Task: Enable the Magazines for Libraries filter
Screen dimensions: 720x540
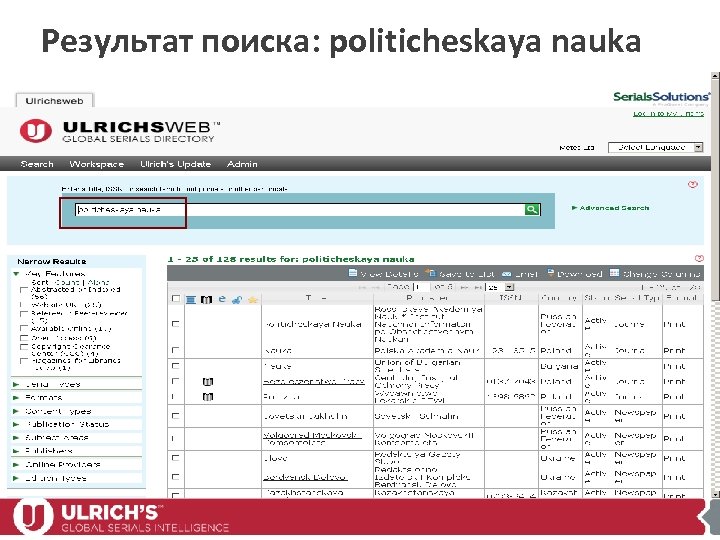Action: tap(24, 361)
